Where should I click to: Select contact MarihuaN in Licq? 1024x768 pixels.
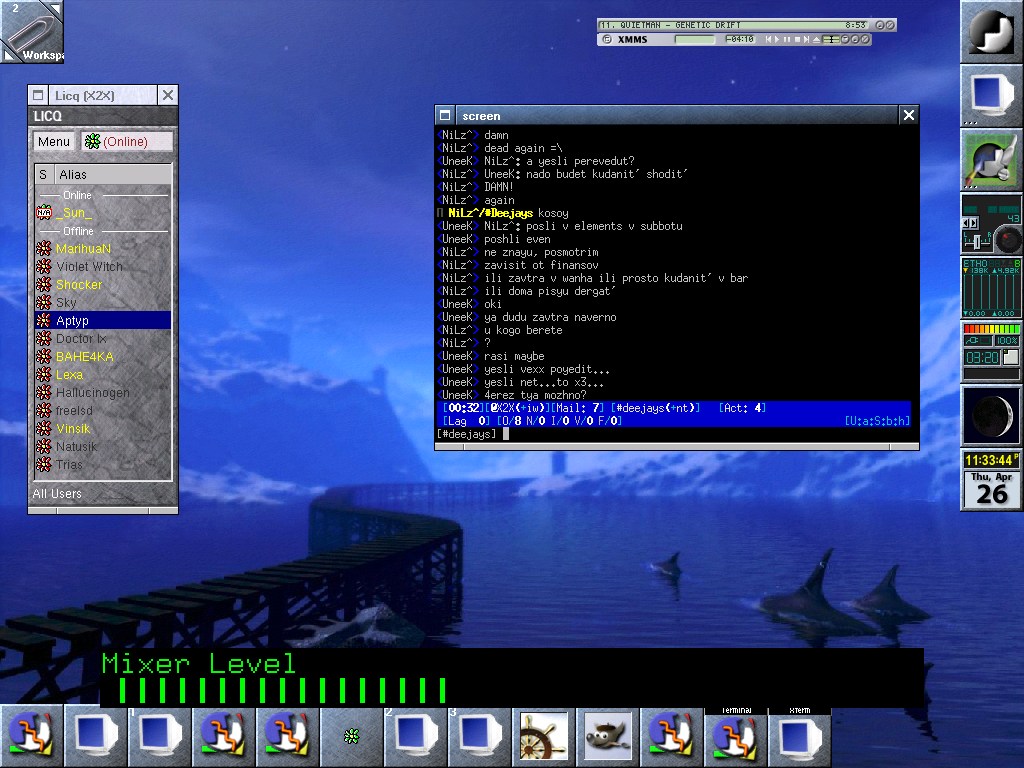103,249
